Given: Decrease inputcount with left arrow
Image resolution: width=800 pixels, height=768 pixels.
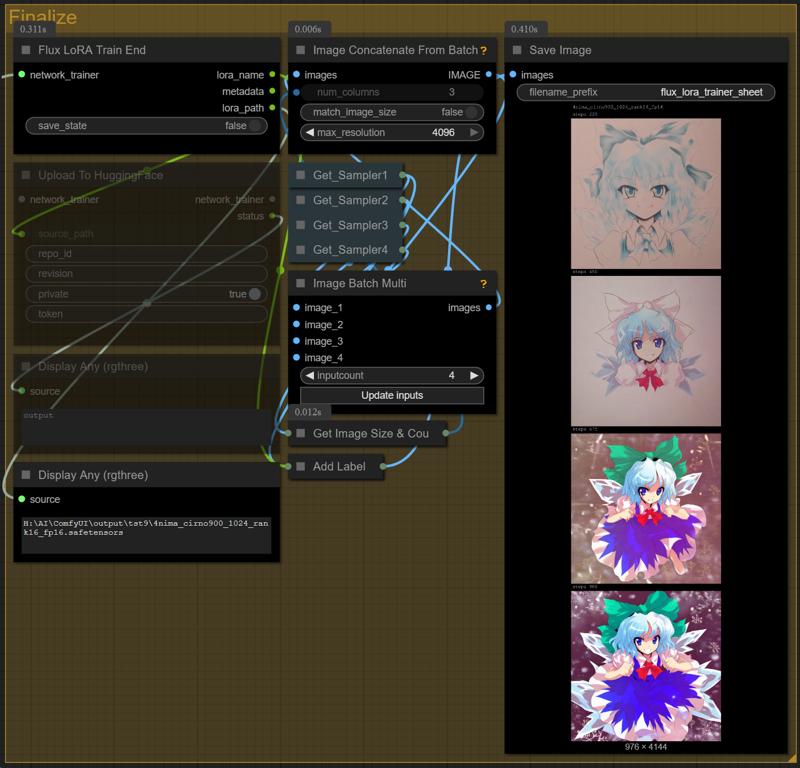Looking at the screenshot, I should coord(309,376).
